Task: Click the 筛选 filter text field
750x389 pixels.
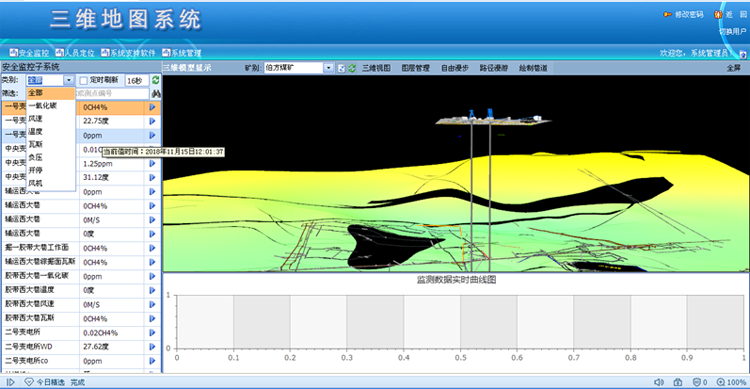Action: coord(112,93)
